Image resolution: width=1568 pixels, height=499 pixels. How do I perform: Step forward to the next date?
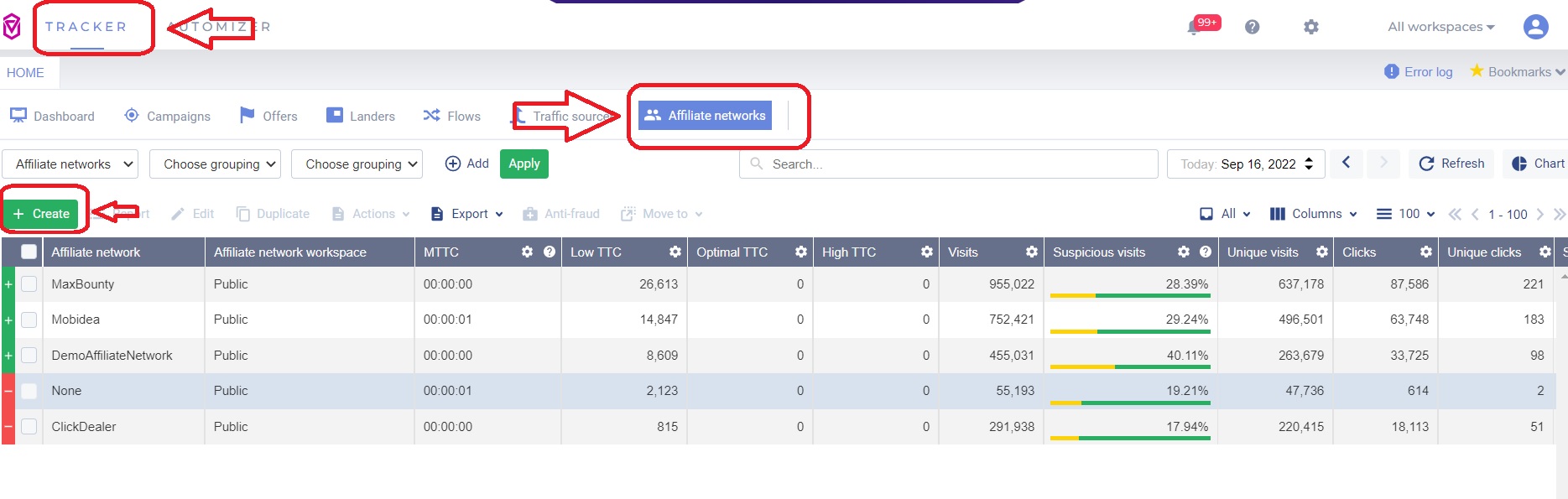coord(1383,163)
